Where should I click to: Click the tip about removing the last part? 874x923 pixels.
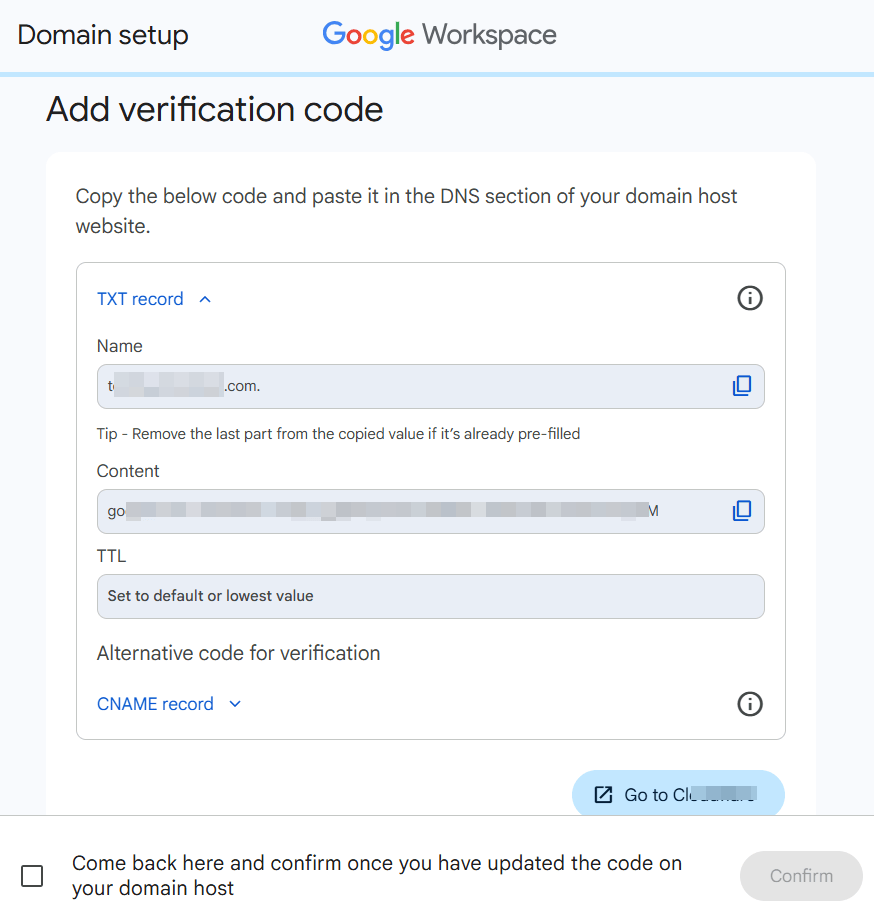338,434
